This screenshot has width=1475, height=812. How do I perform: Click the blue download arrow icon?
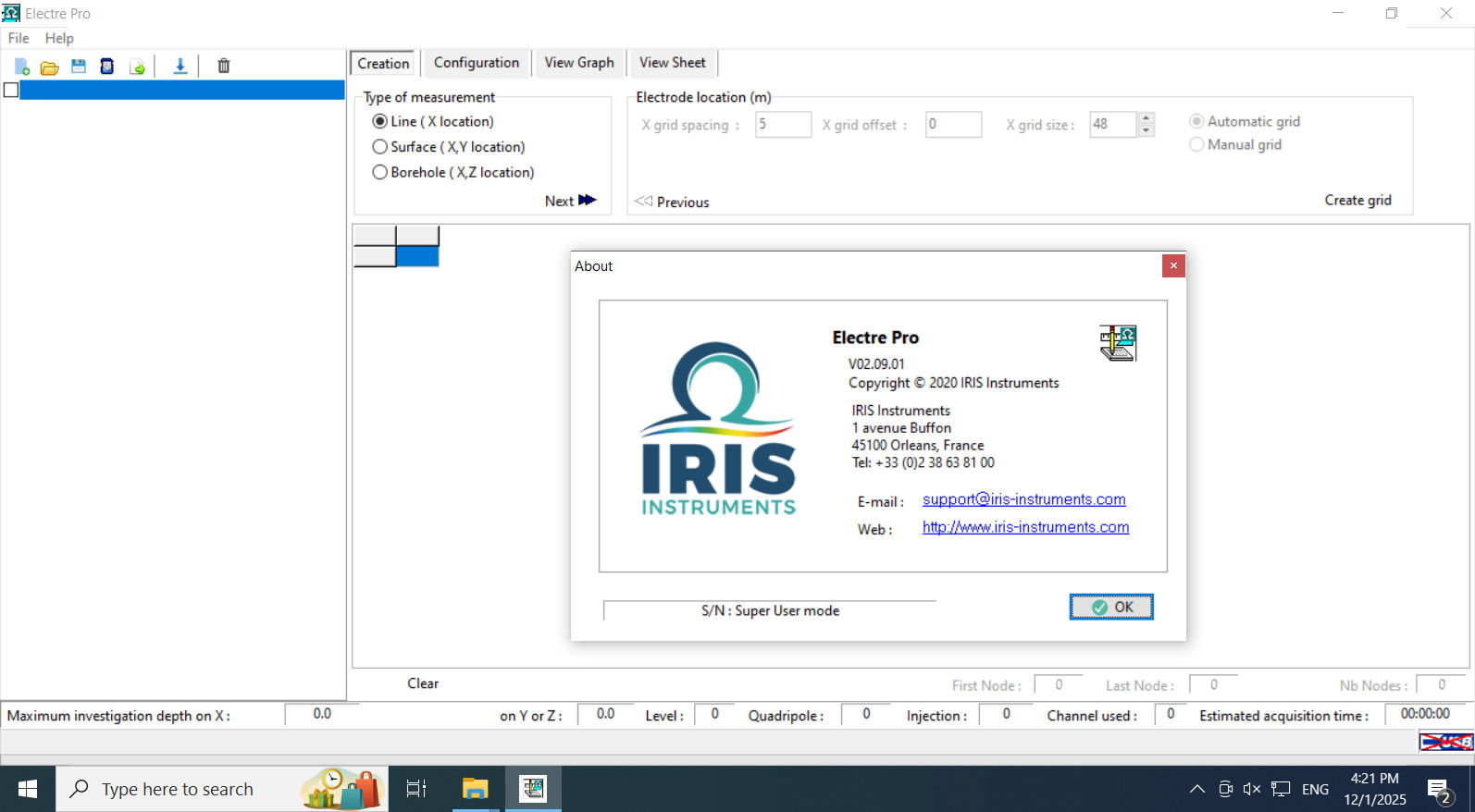(180, 67)
